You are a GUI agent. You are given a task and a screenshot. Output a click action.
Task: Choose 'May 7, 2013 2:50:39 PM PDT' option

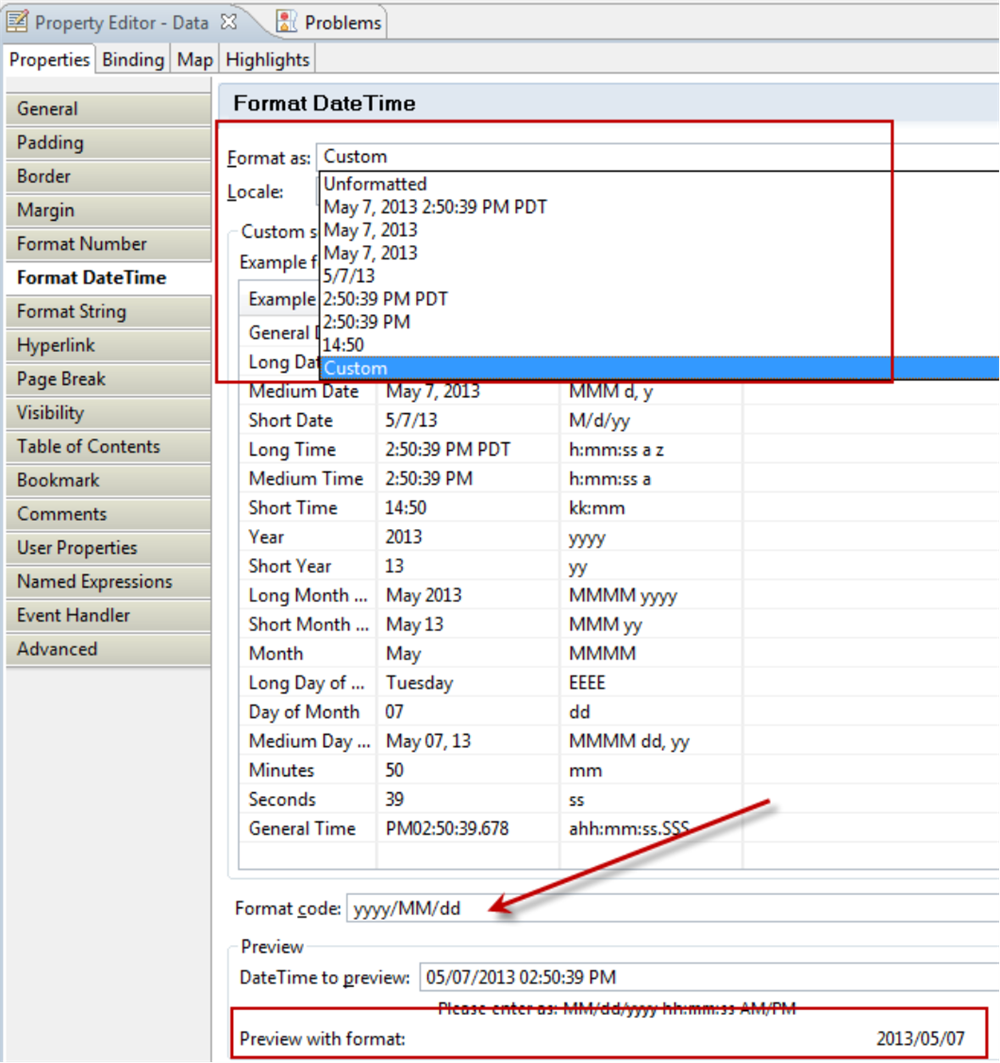coord(659,207)
